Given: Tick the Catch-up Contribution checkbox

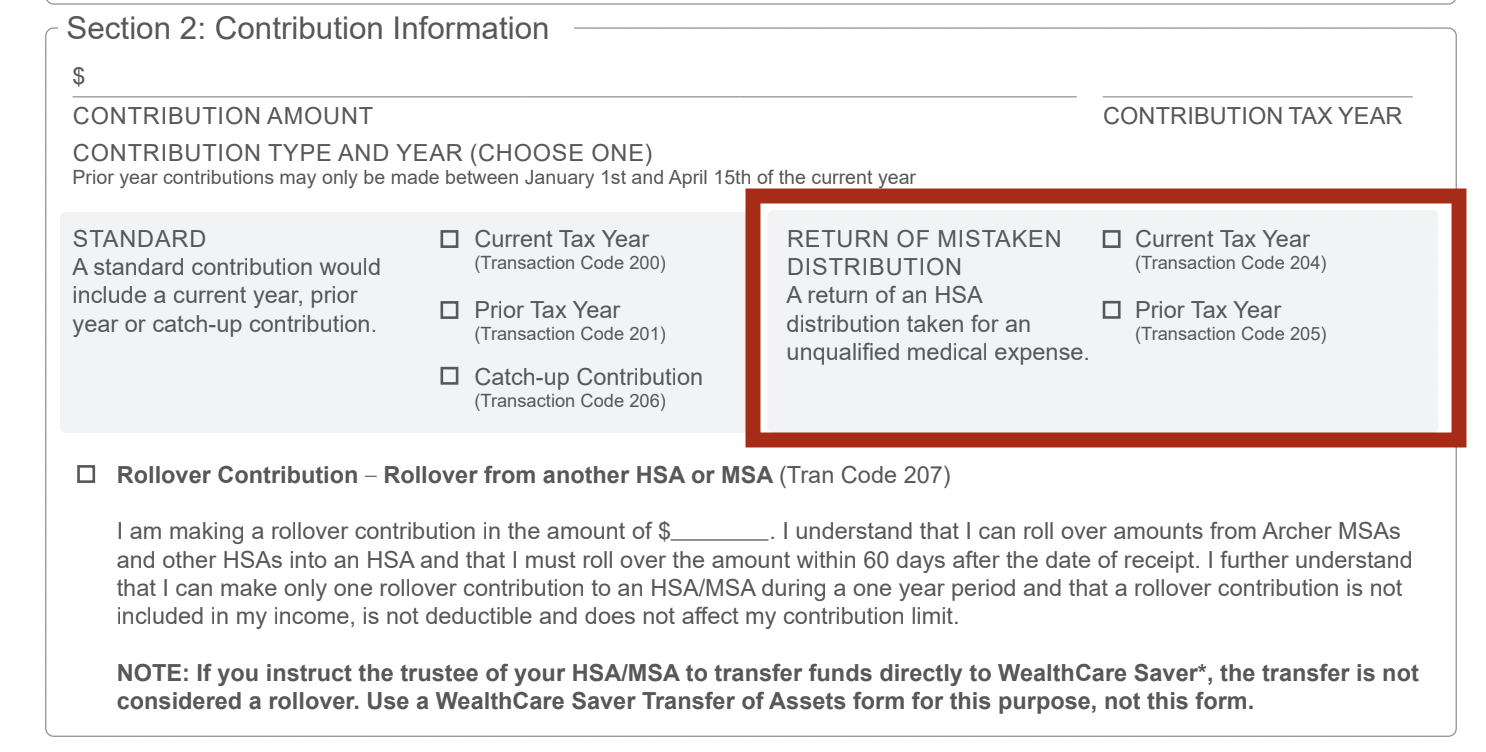Looking at the screenshot, I should [x=450, y=377].
